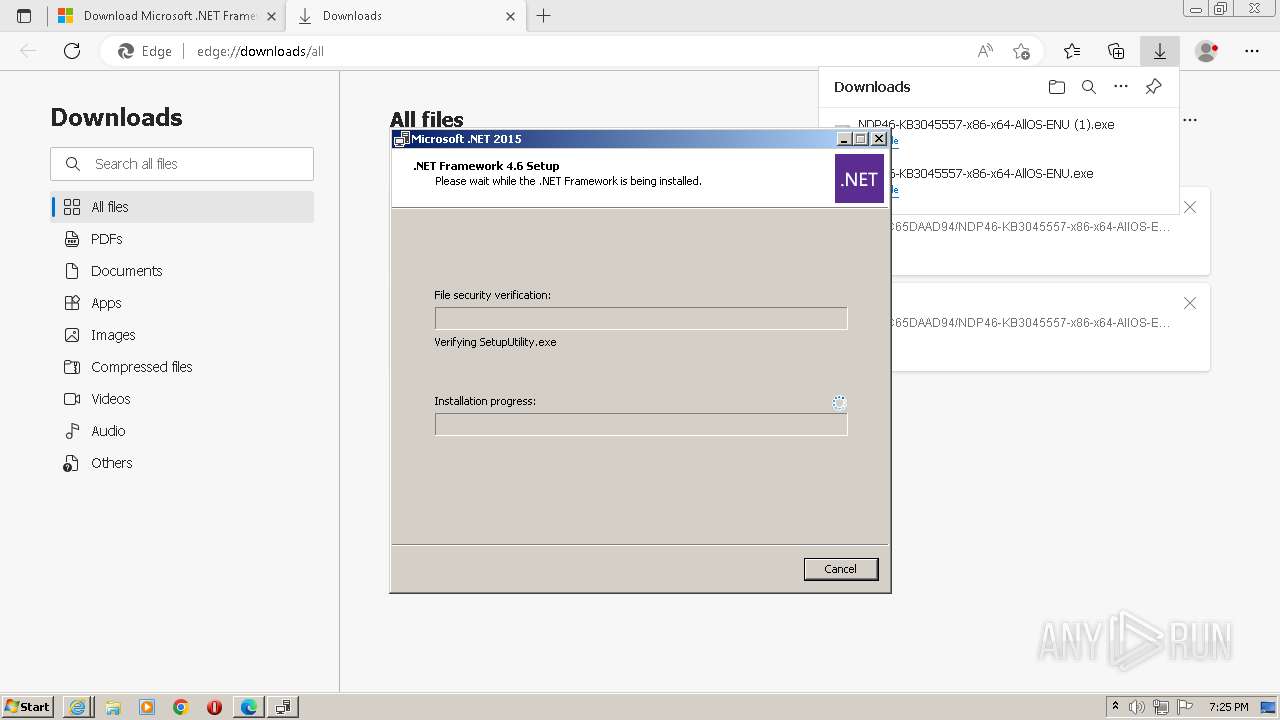This screenshot has width=1280, height=720.
Task: Select Others category in sidebar
Action: click(x=182, y=463)
